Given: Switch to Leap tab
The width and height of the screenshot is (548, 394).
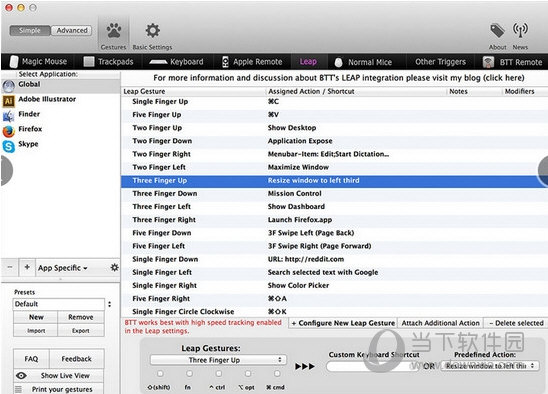Looking at the screenshot, I should 308,62.
